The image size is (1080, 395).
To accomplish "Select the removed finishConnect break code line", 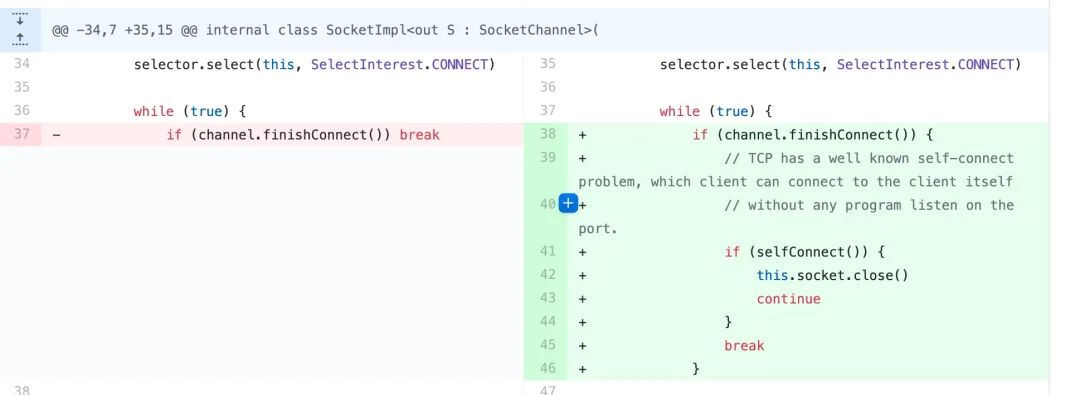I will [302, 134].
